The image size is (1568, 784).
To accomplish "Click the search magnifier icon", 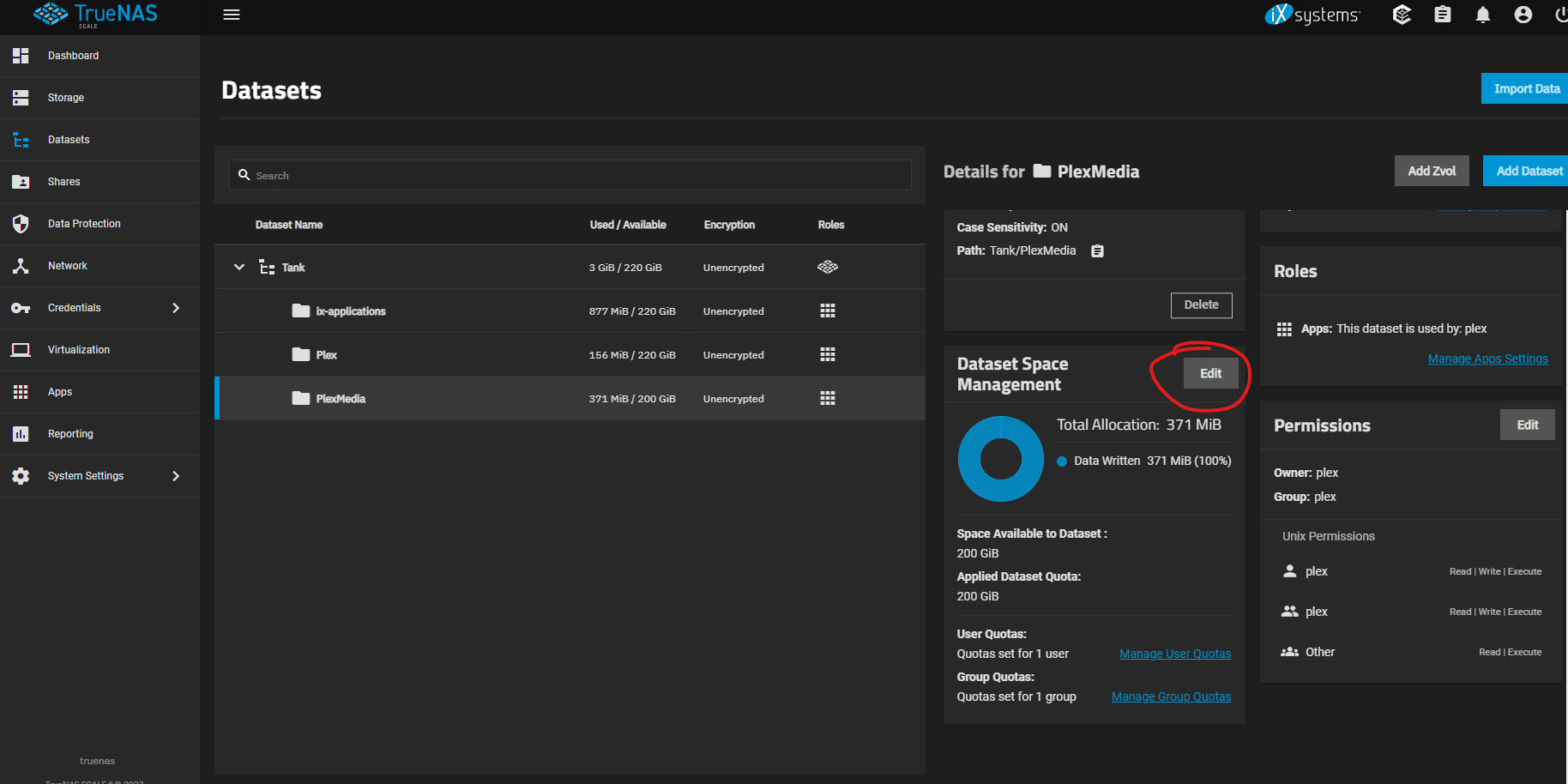I will pyautogui.click(x=244, y=175).
